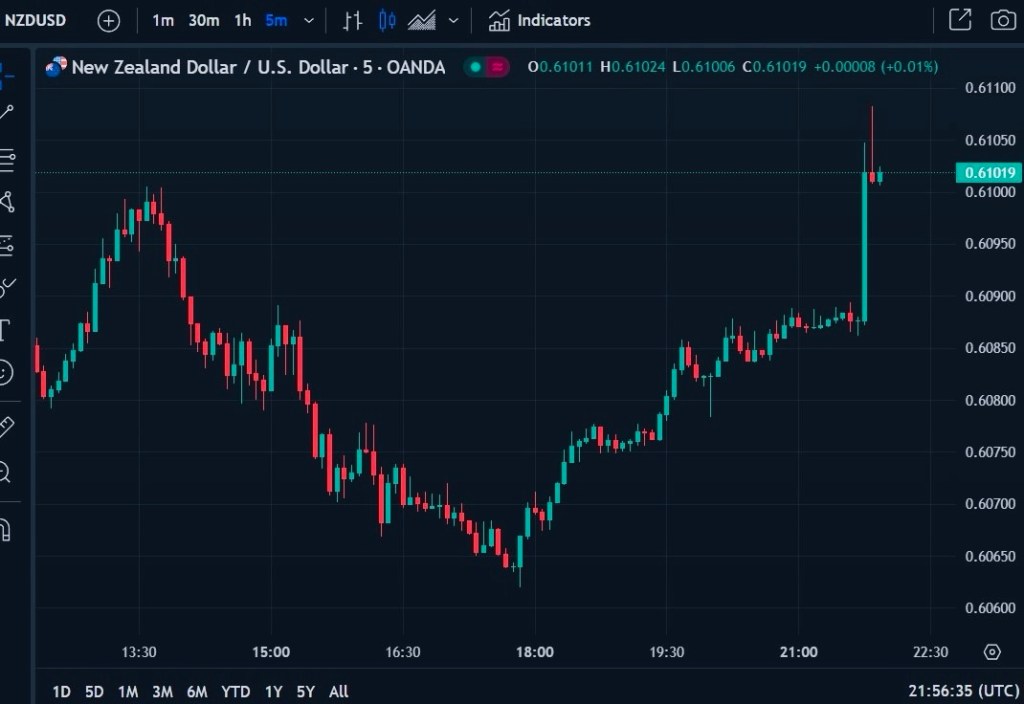Expand the time interval dropdown arrow

308,20
